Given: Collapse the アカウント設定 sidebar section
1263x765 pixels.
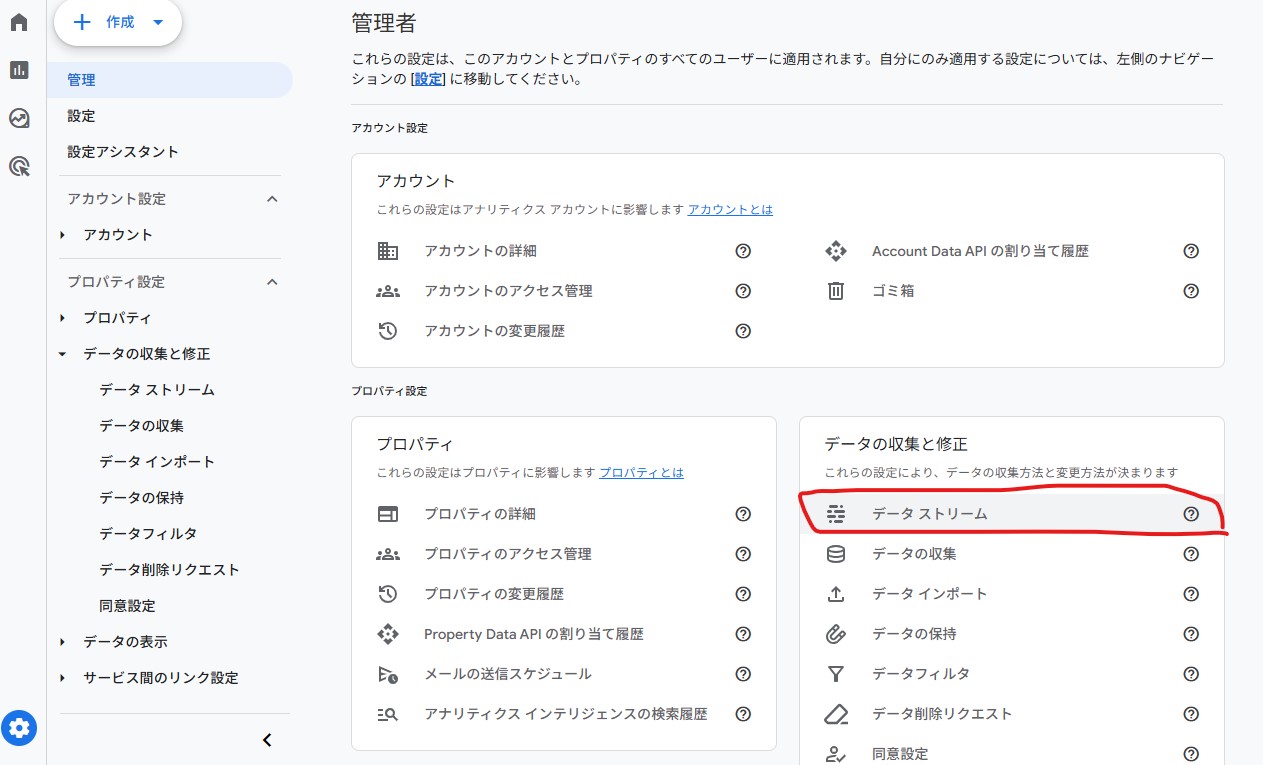Looking at the screenshot, I should (272, 199).
